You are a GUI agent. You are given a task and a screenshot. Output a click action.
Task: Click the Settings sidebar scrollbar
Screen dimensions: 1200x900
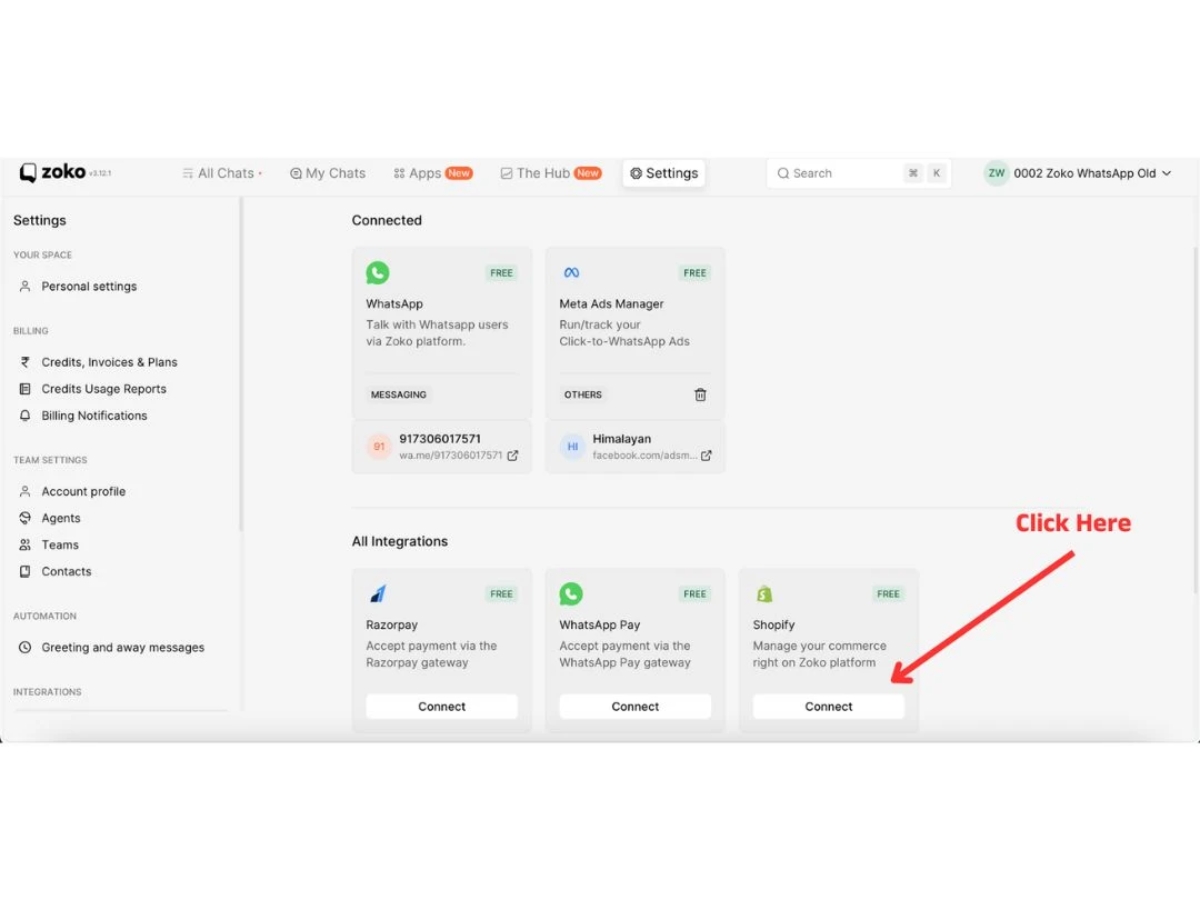[240, 363]
